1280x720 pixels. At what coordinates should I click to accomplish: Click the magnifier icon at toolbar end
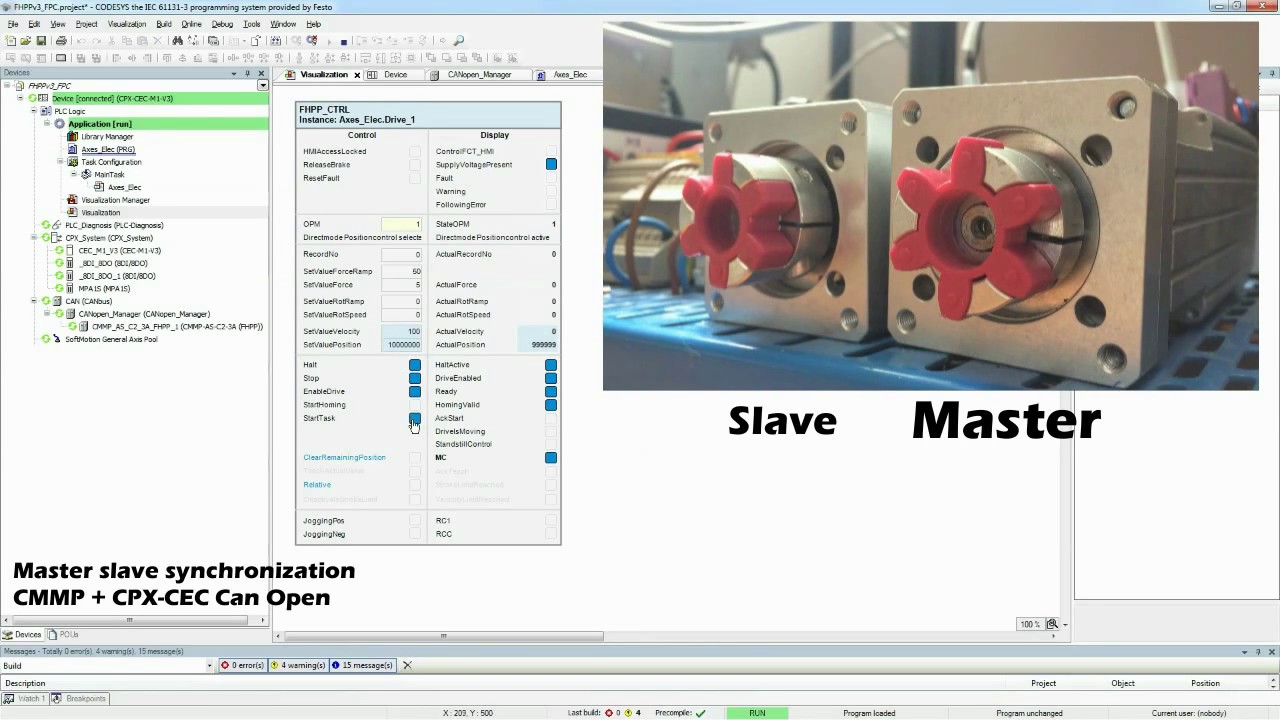click(459, 41)
